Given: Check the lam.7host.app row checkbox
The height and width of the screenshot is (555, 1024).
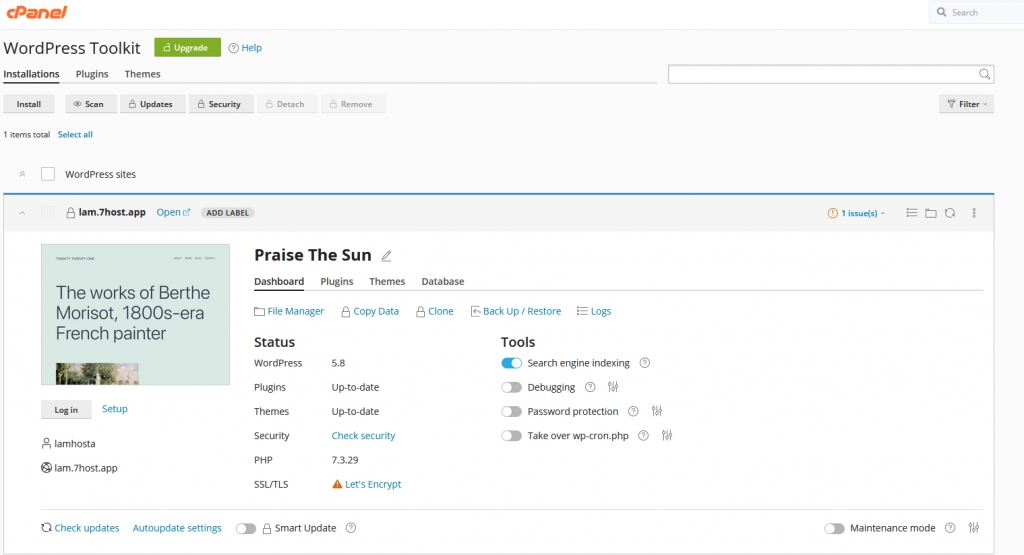Looking at the screenshot, I should pyautogui.click(x=48, y=213).
